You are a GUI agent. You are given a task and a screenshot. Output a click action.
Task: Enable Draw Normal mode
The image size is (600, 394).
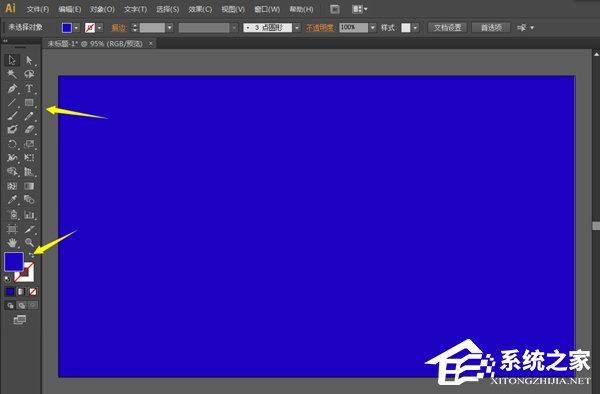click(10, 305)
